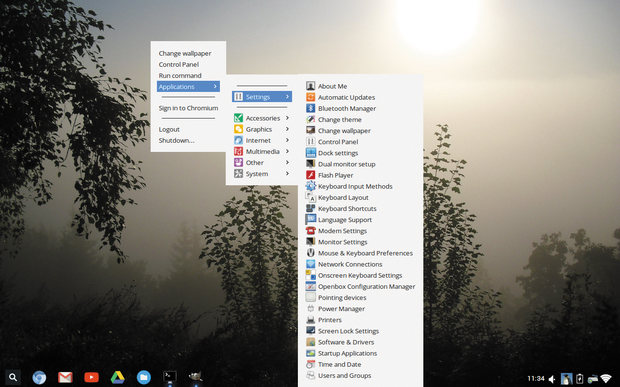Open Gmail from the taskbar
Viewport: 620px width, 387px height.
tap(65, 377)
